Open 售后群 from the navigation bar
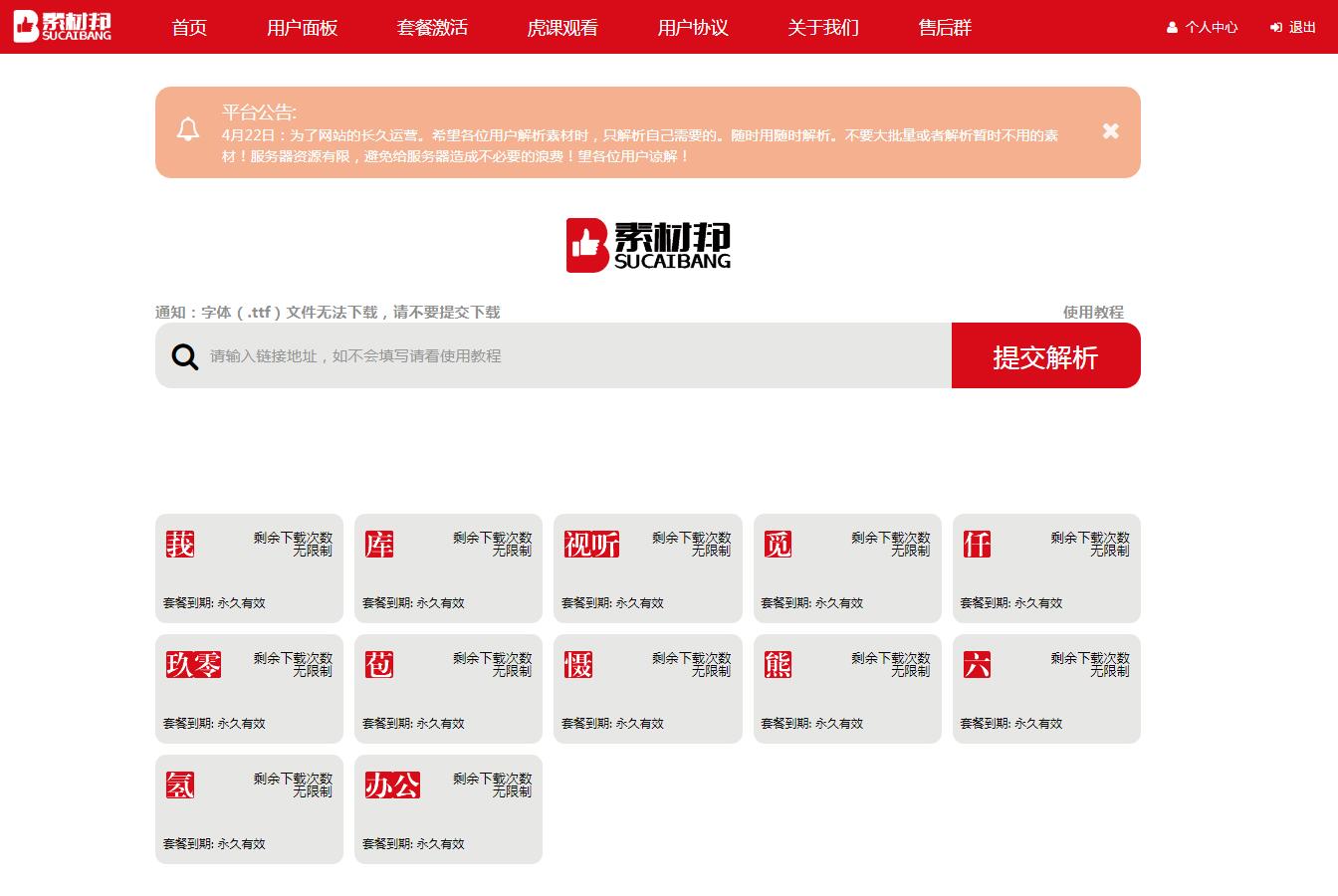1338x896 pixels. coord(945,28)
